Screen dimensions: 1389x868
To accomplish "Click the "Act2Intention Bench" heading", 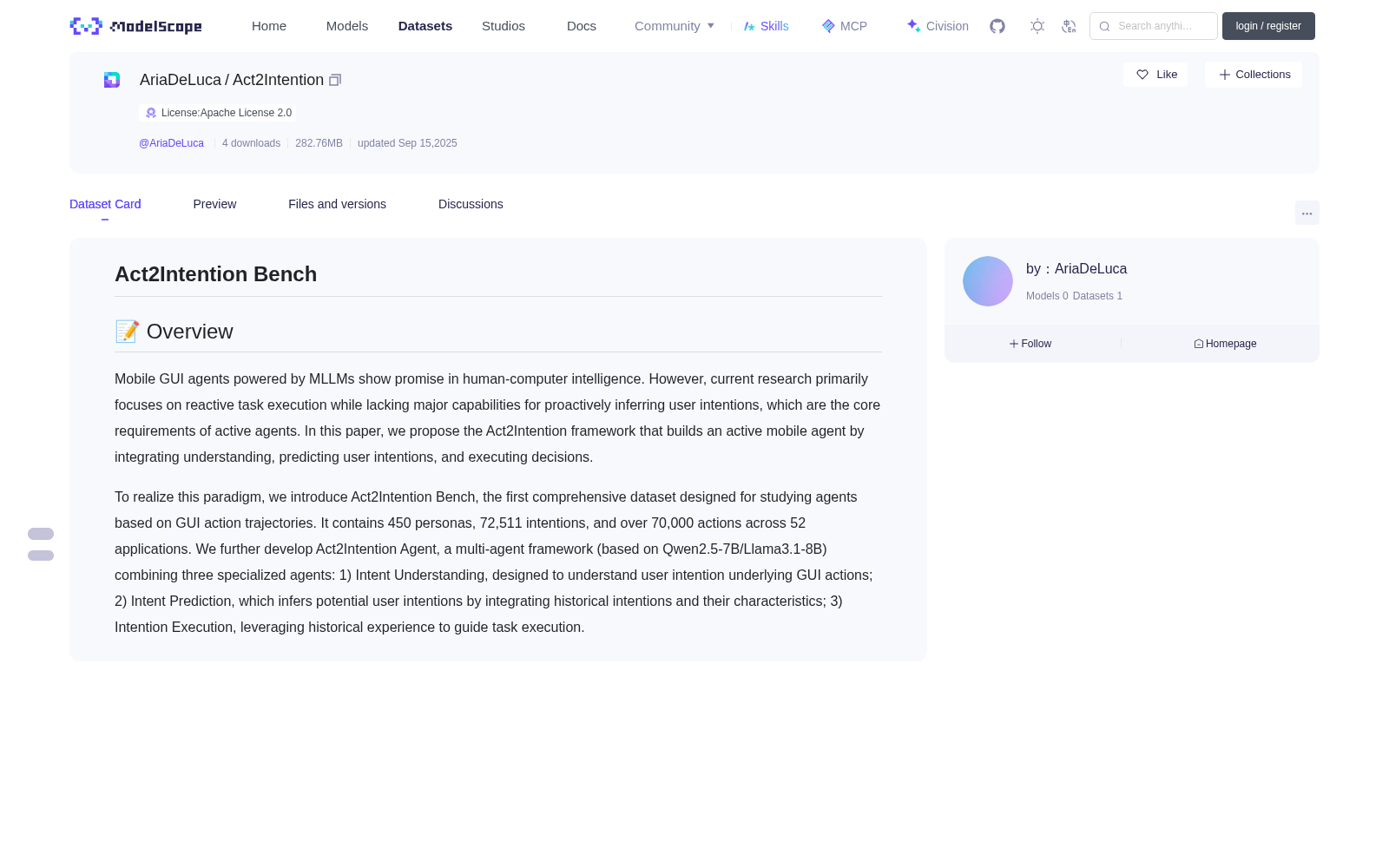I will coord(215,274).
